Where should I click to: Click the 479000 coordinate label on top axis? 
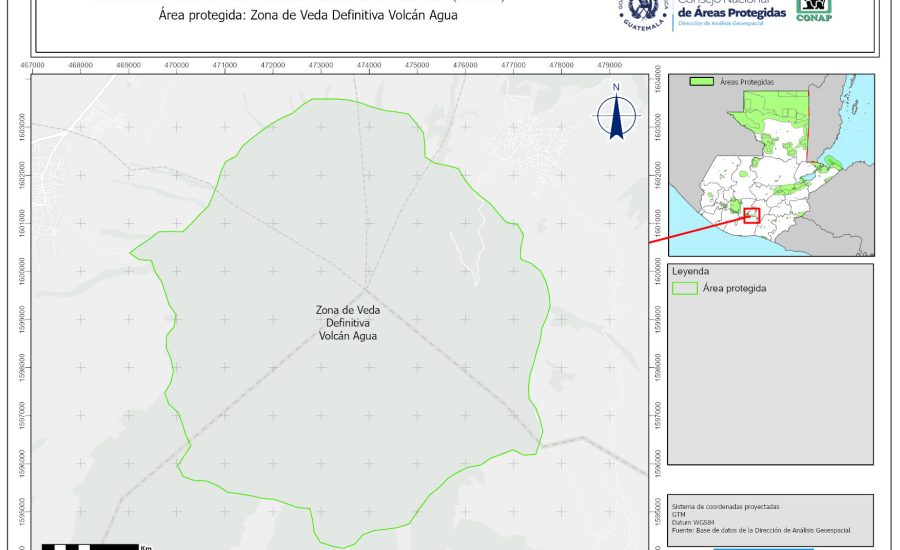pos(609,65)
